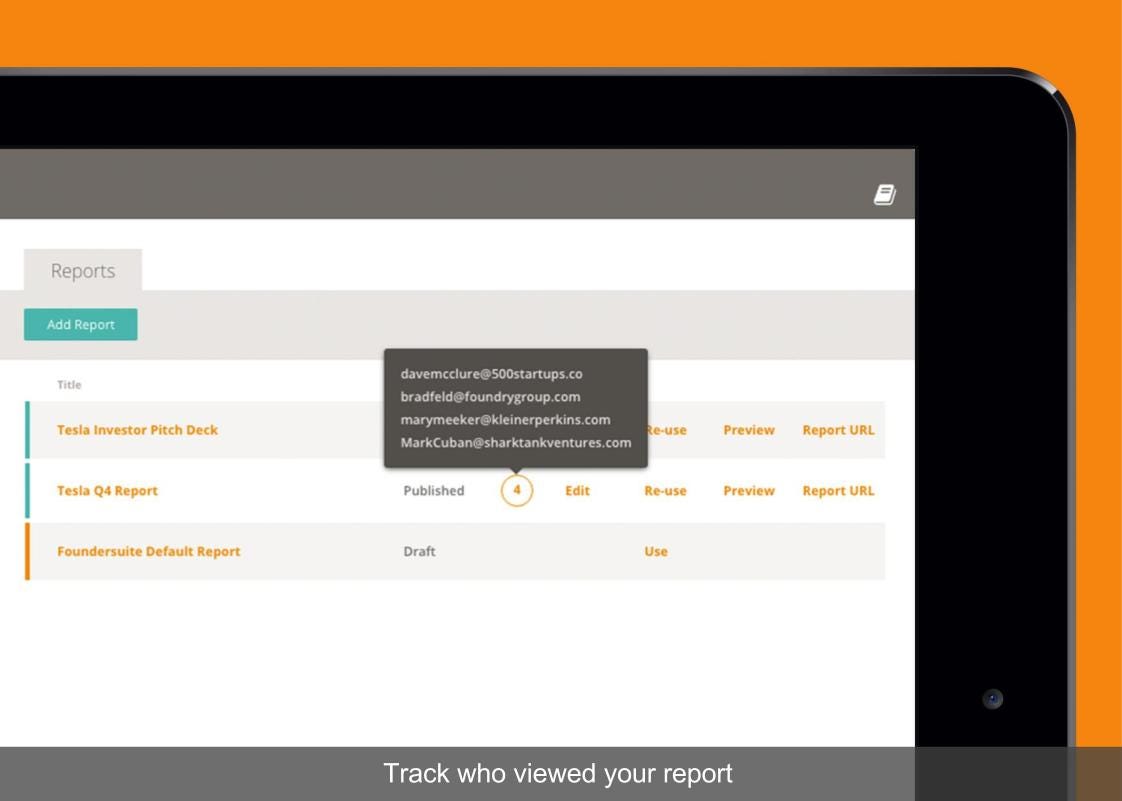1122x801 pixels.
Task: Select MarkCuban@sharktankventures.com in viewer tooltip
Action: 516,442
